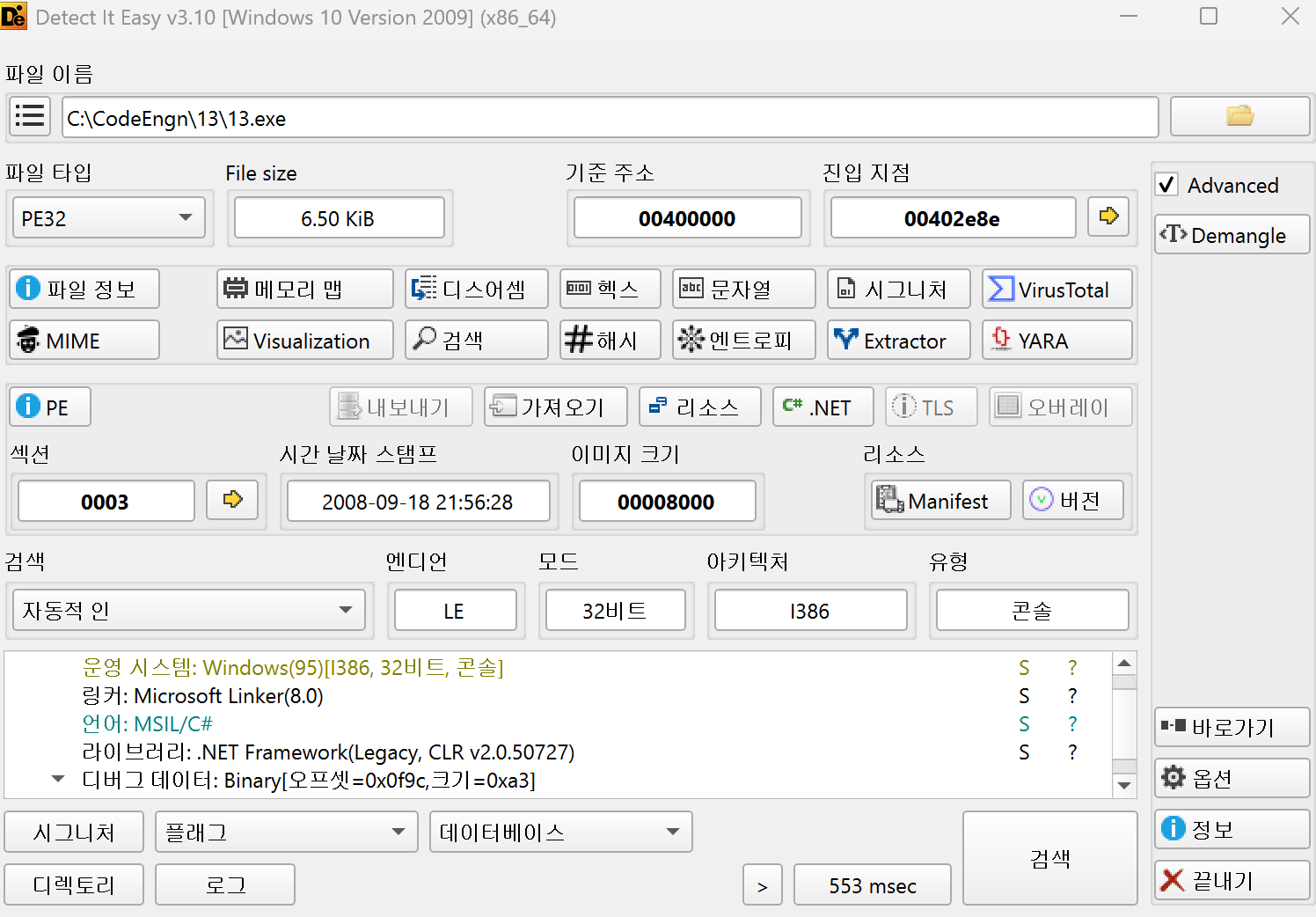Open the YARA scanner
Image resolution: width=1316 pixels, height=917 pixels.
[1057, 340]
